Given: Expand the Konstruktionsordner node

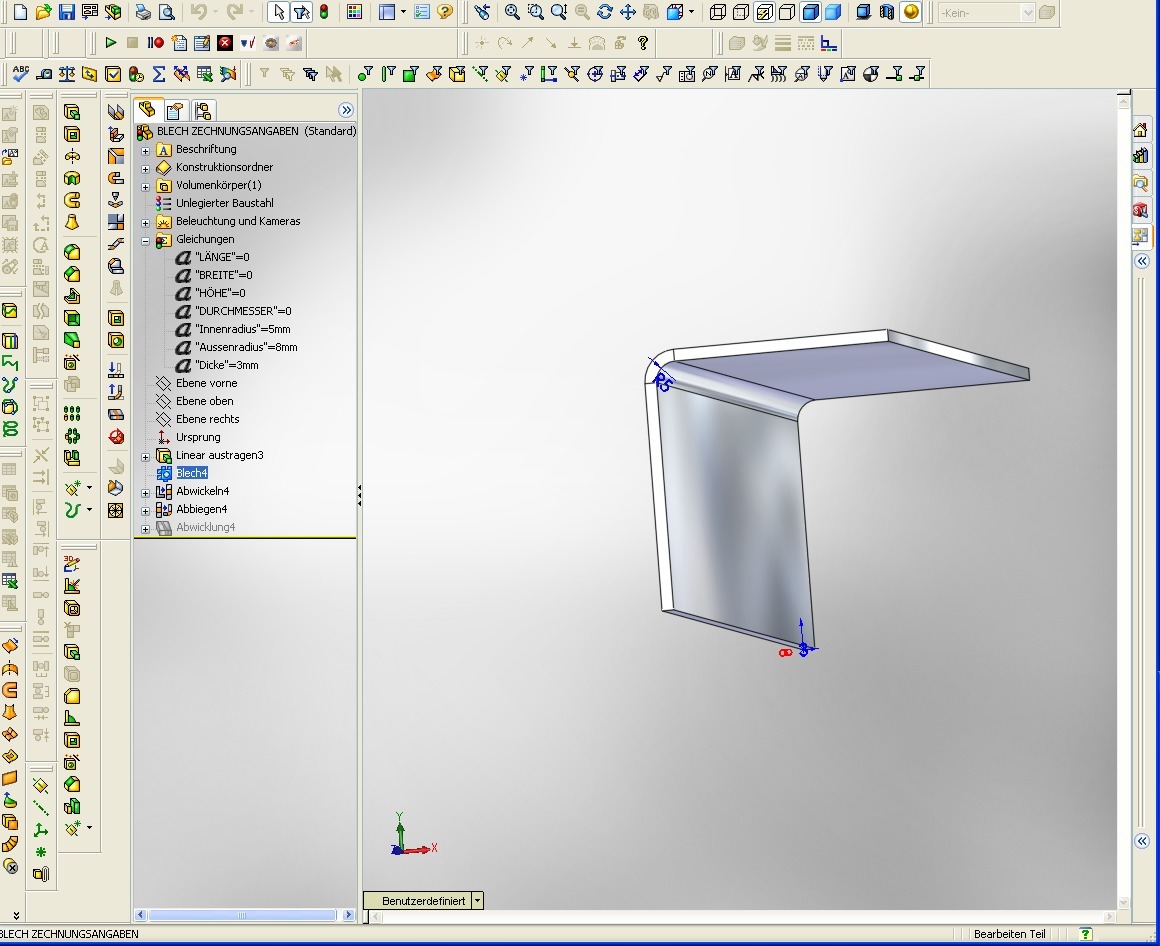Looking at the screenshot, I should pyautogui.click(x=146, y=168).
